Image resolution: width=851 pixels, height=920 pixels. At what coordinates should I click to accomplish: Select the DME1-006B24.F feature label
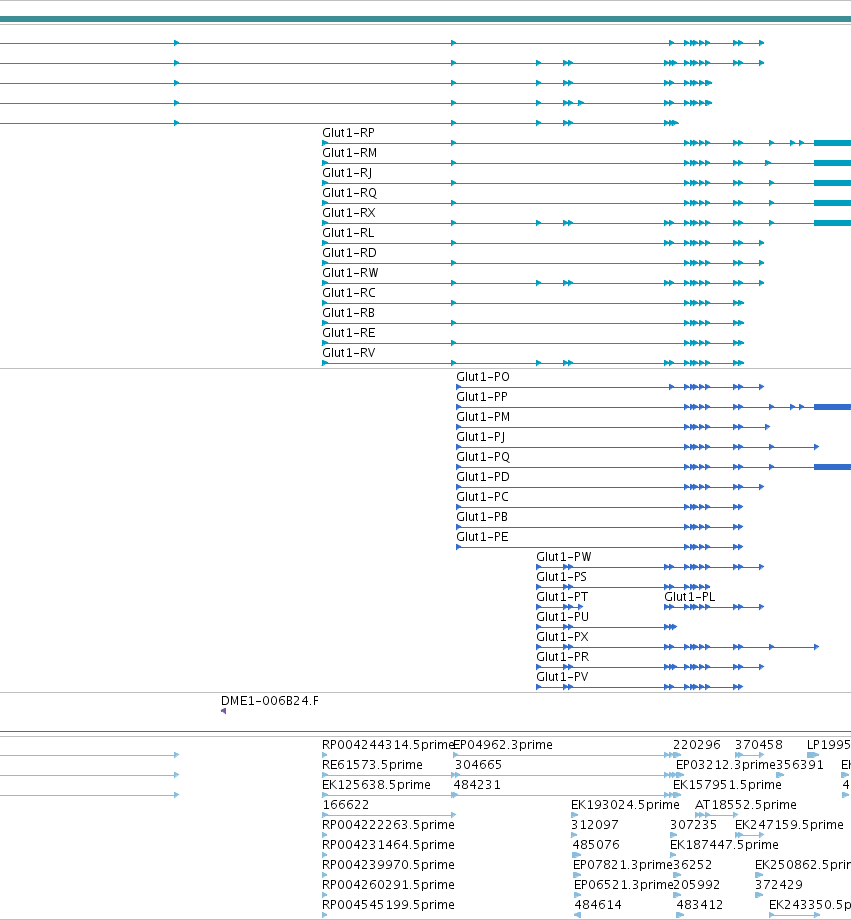tap(270, 701)
